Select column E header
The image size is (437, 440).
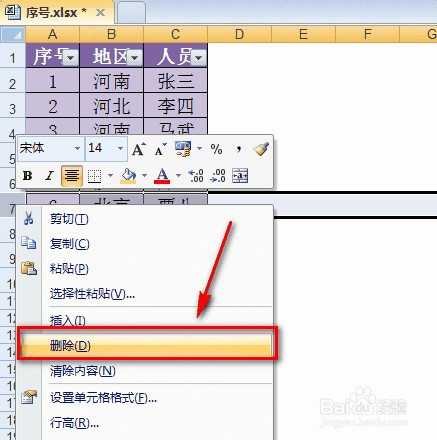304,34
